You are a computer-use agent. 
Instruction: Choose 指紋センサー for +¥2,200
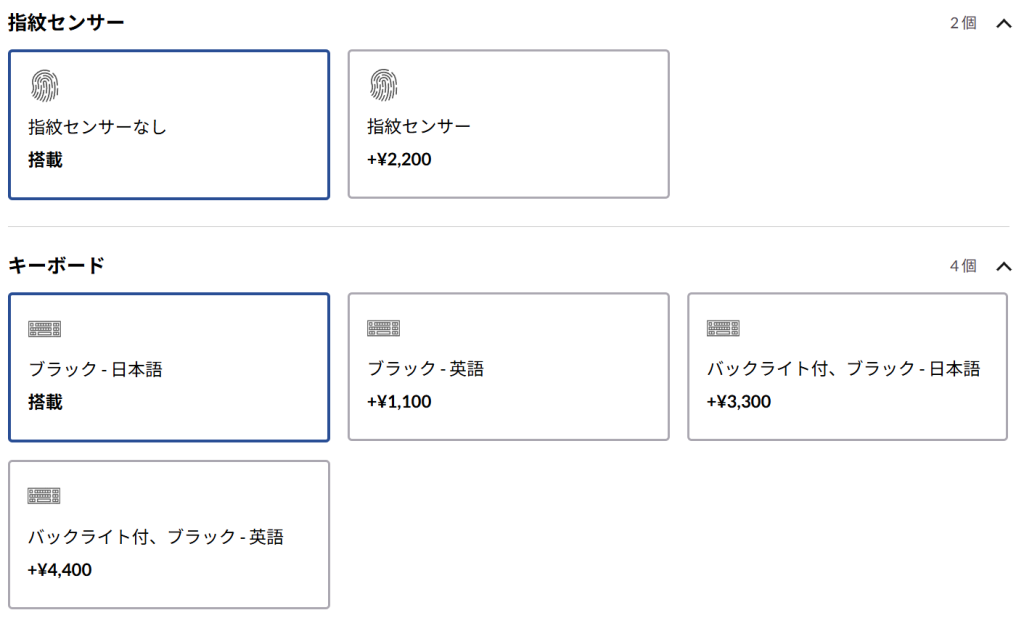(x=509, y=124)
